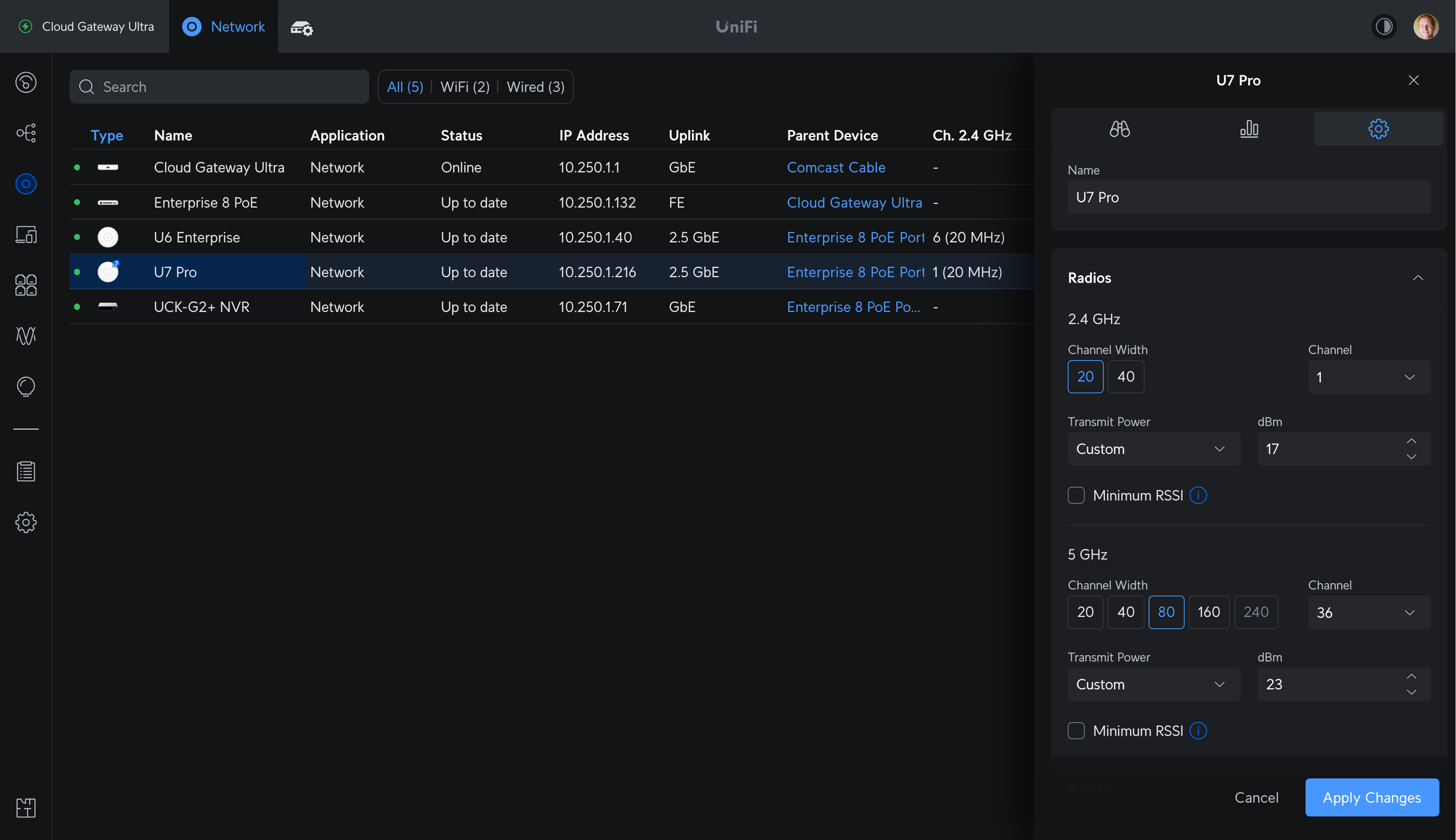Sort table by IP Address column header
Screen dimensions: 1456x840
593,135
